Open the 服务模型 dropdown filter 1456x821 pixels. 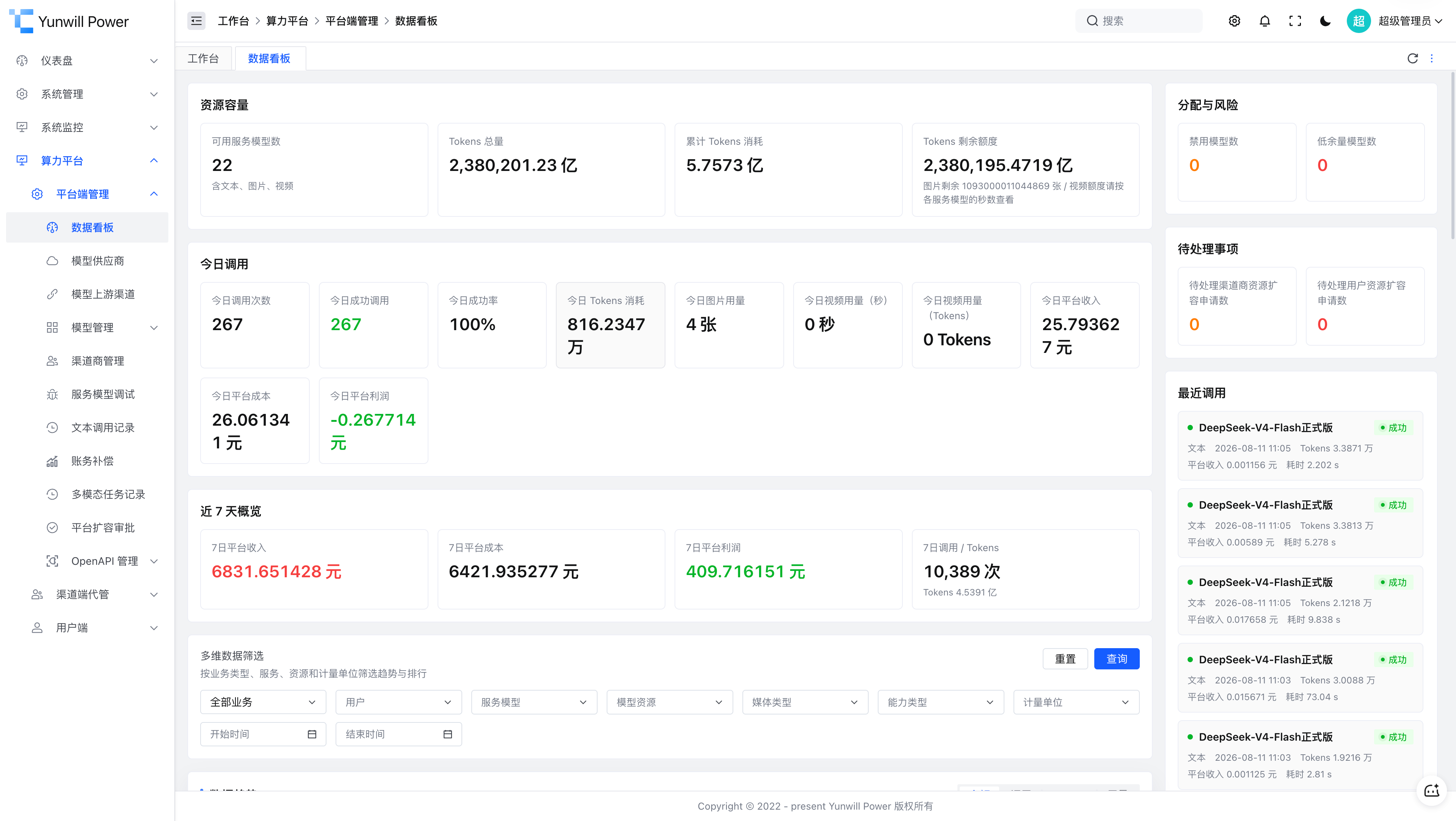(x=534, y=702)
